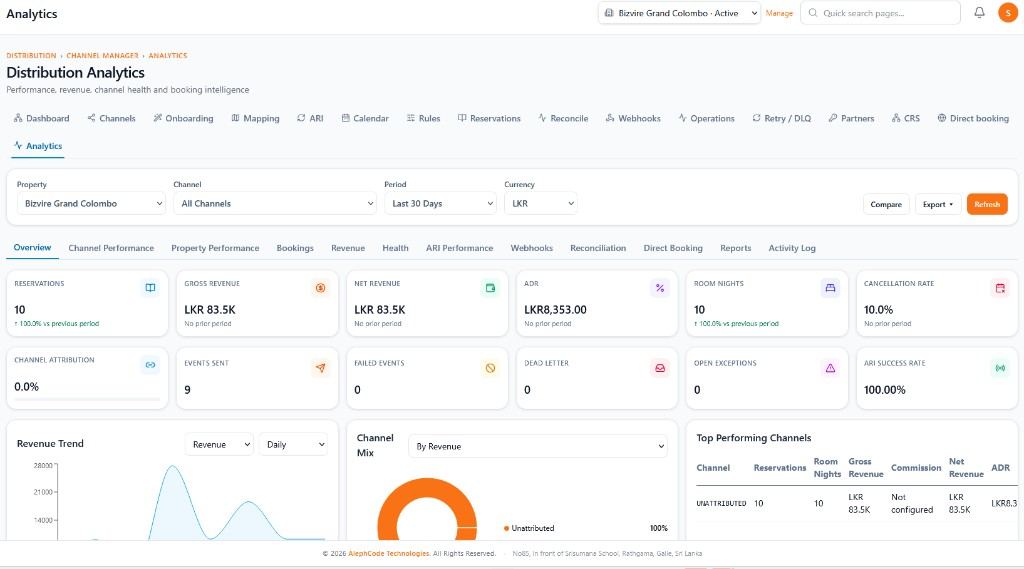This screenshot has height=569, width=1024.
Task: Click the orange user avatar S
Action: [x=1008, y=12]
